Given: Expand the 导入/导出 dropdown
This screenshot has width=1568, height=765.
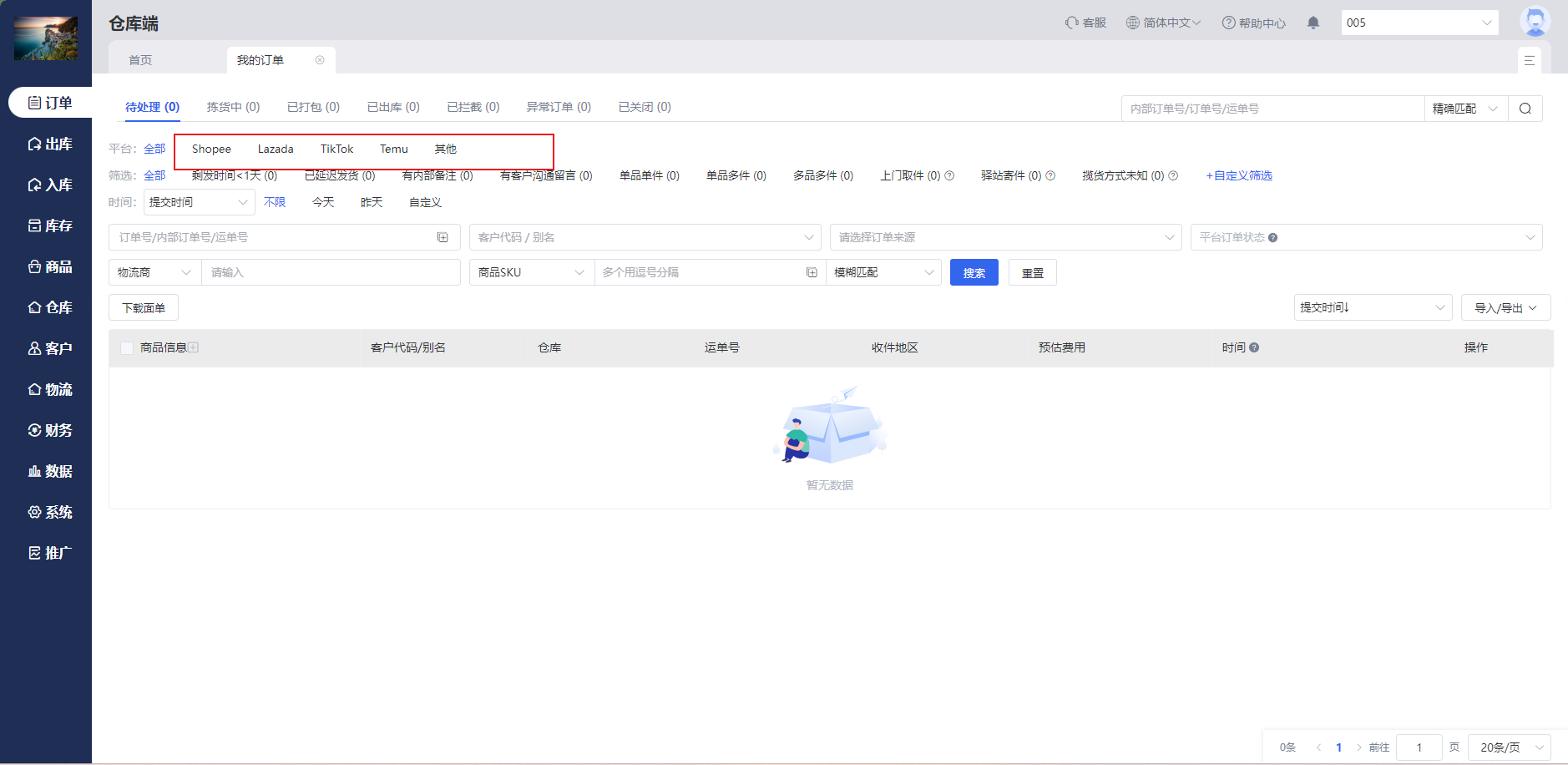Looking at the screenshot, I should click(1505, 308).
